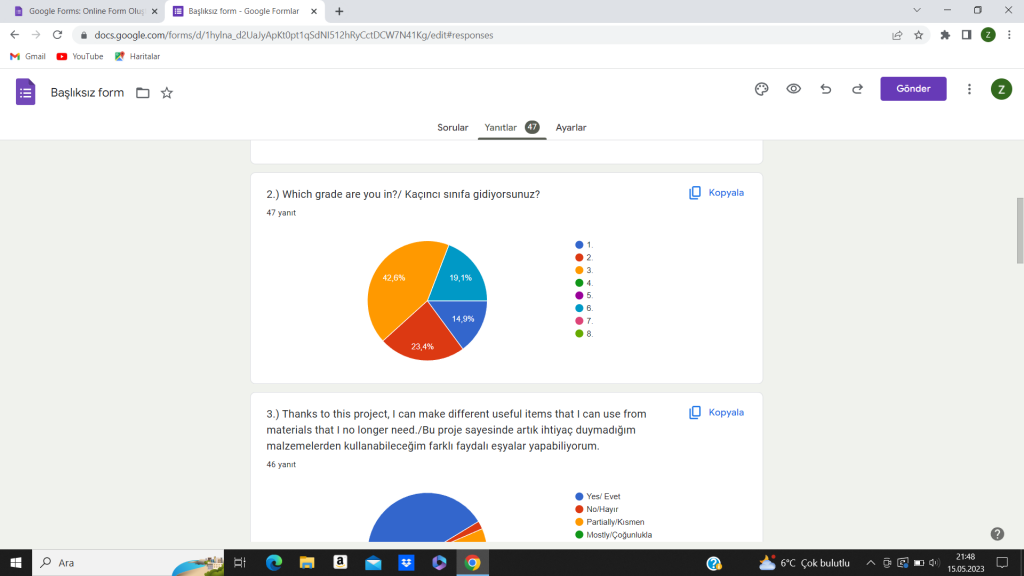Open the theme customization palette

(x=761, y=89)
